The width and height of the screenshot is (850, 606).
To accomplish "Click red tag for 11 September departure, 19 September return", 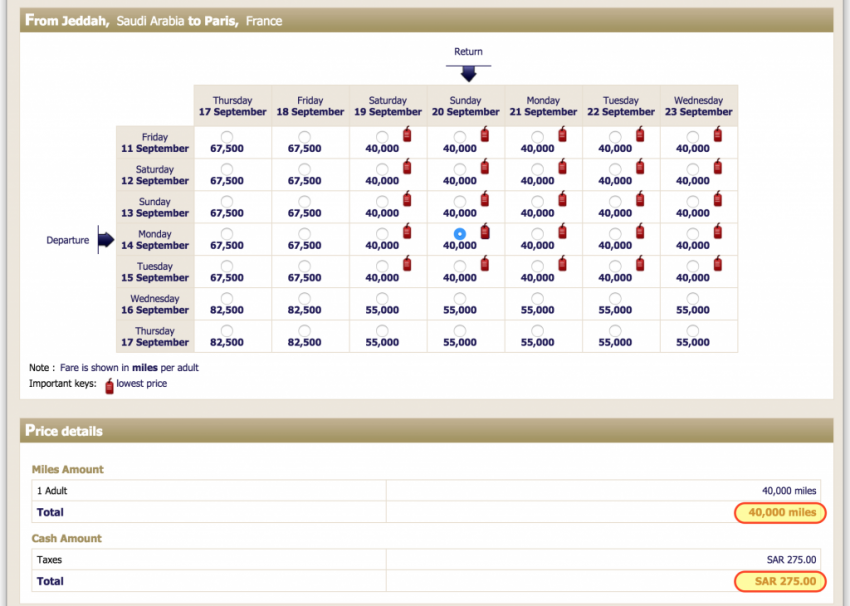I will click(x=407, y=135).
